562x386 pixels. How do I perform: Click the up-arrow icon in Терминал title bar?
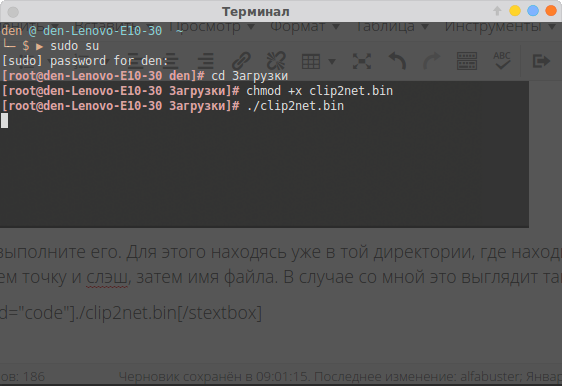point(497,11)
